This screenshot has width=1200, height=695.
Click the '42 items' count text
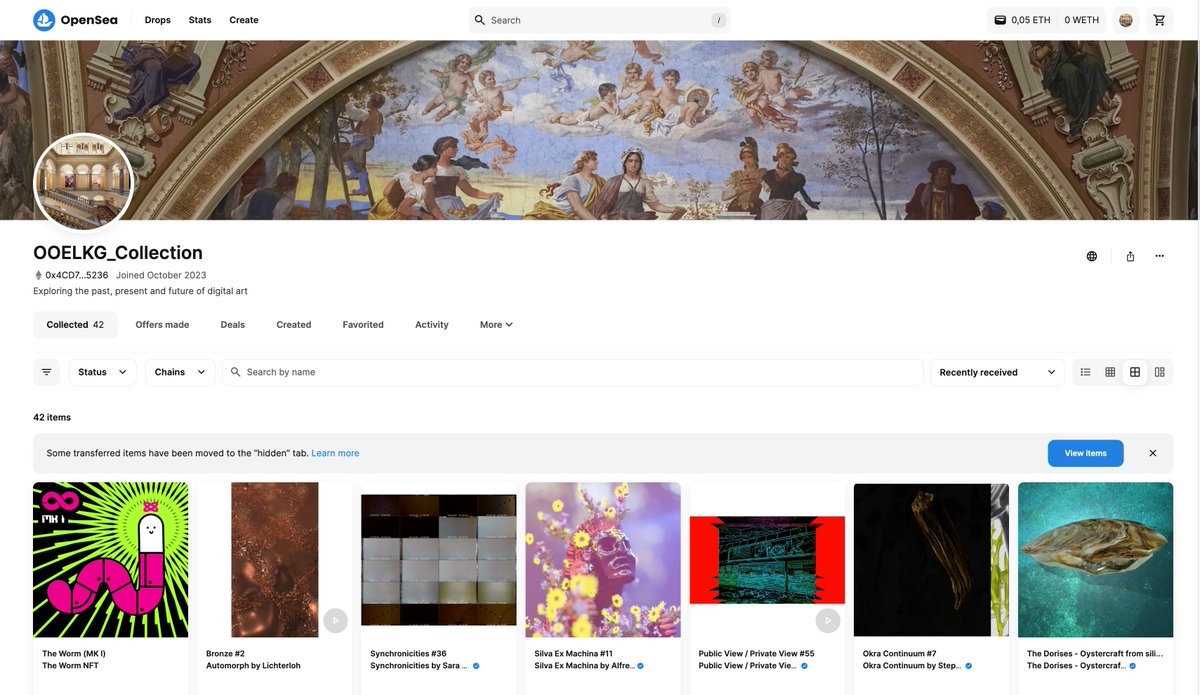coord(52,417)
